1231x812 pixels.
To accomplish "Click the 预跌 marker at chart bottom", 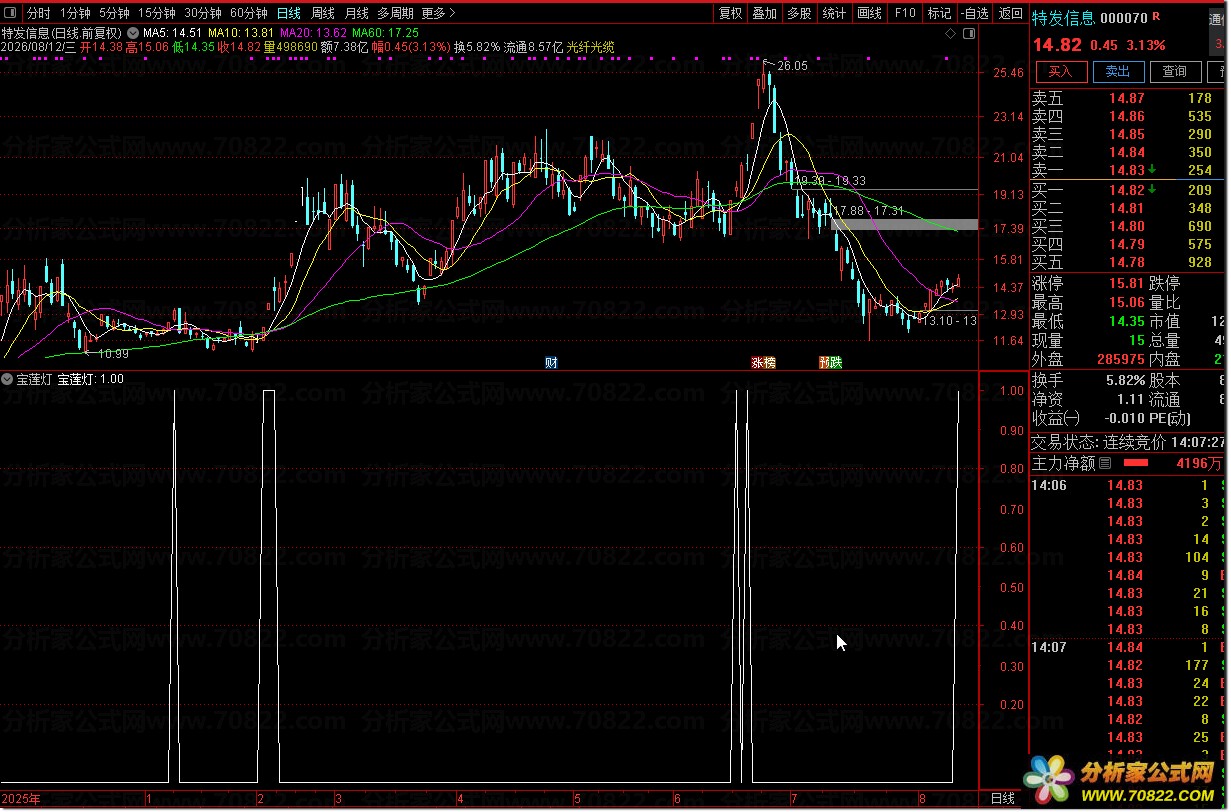I will coord(830,362).
